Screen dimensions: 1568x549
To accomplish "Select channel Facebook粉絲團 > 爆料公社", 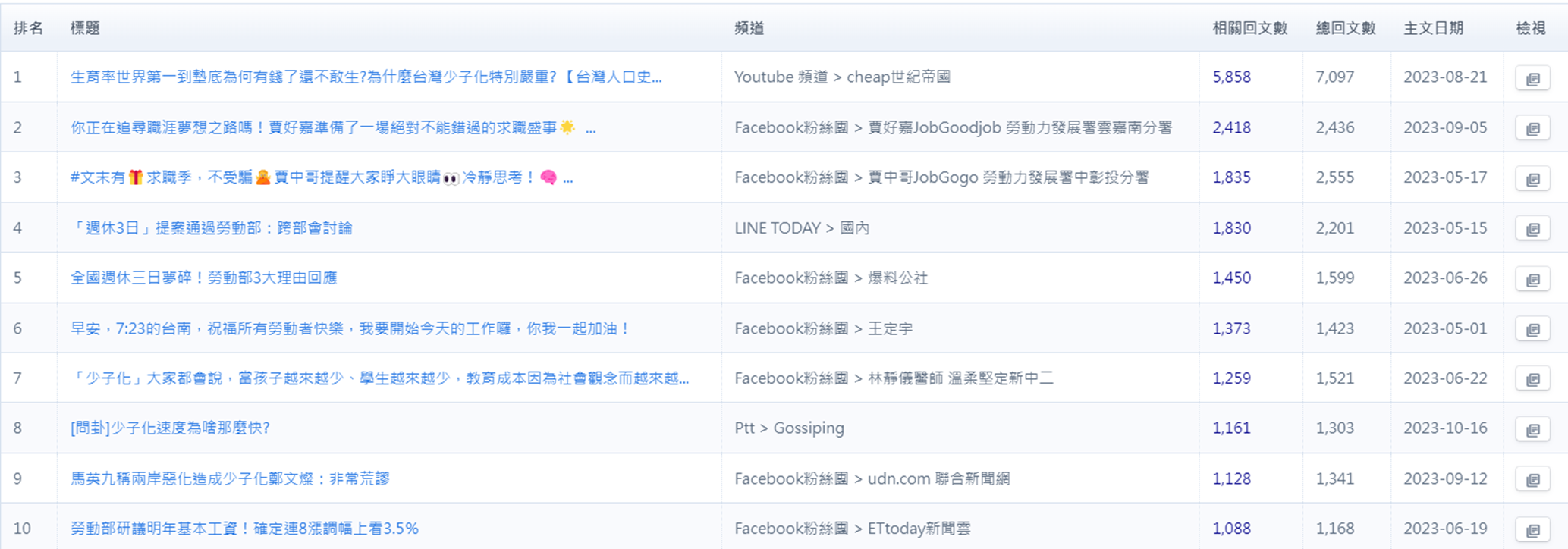I will click(831, 278).
